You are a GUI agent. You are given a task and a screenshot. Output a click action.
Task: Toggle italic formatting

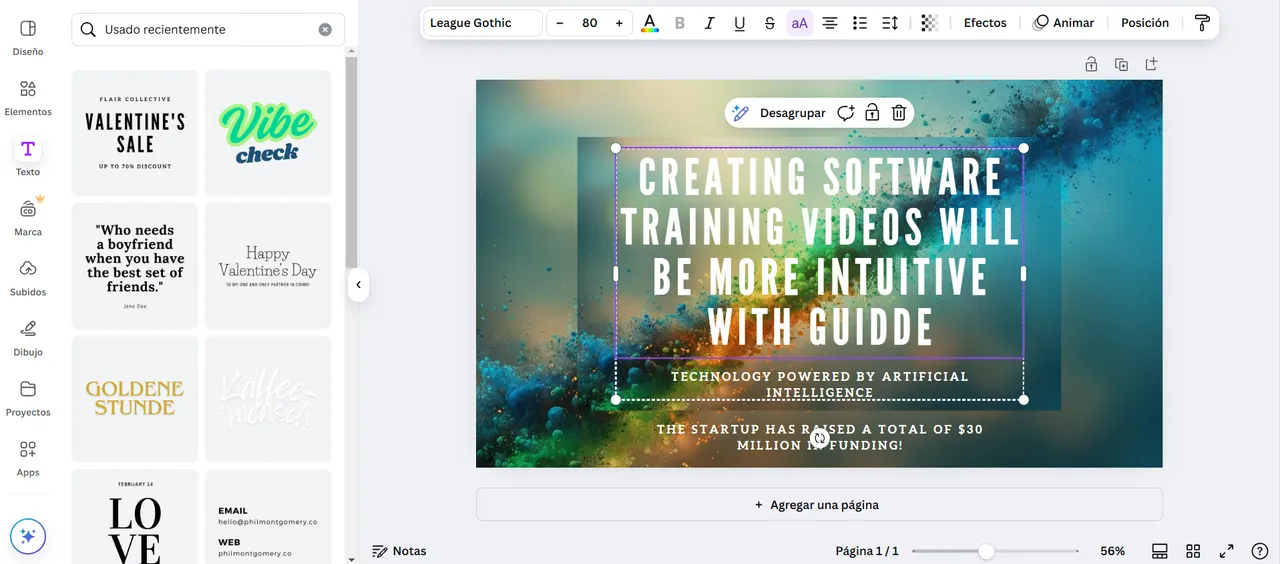coord(710,23)
